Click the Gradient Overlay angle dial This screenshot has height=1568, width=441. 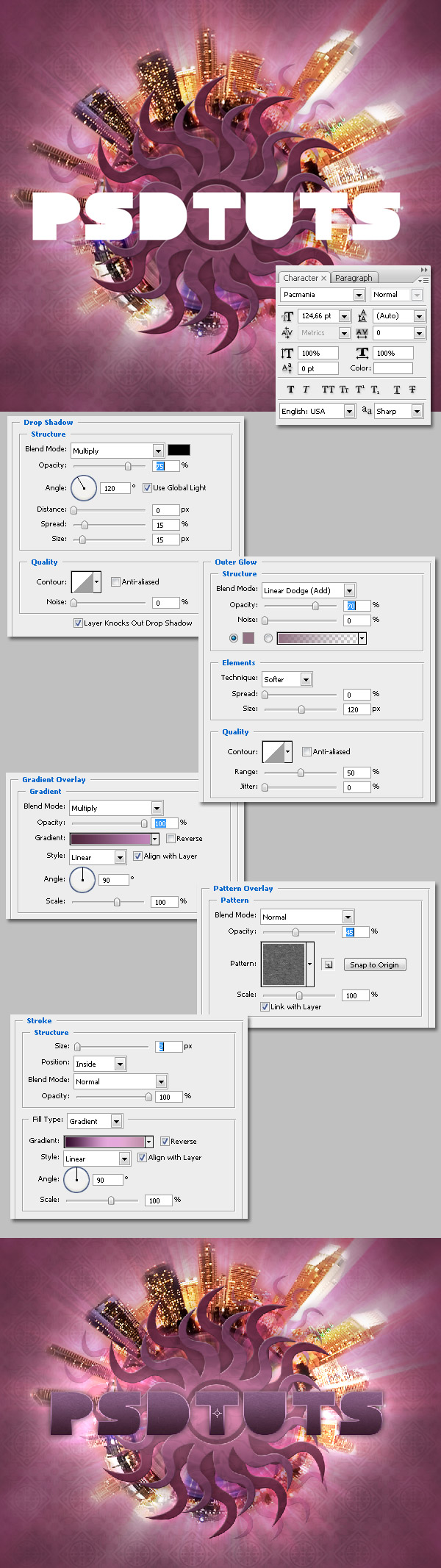[x=82, y=879]
